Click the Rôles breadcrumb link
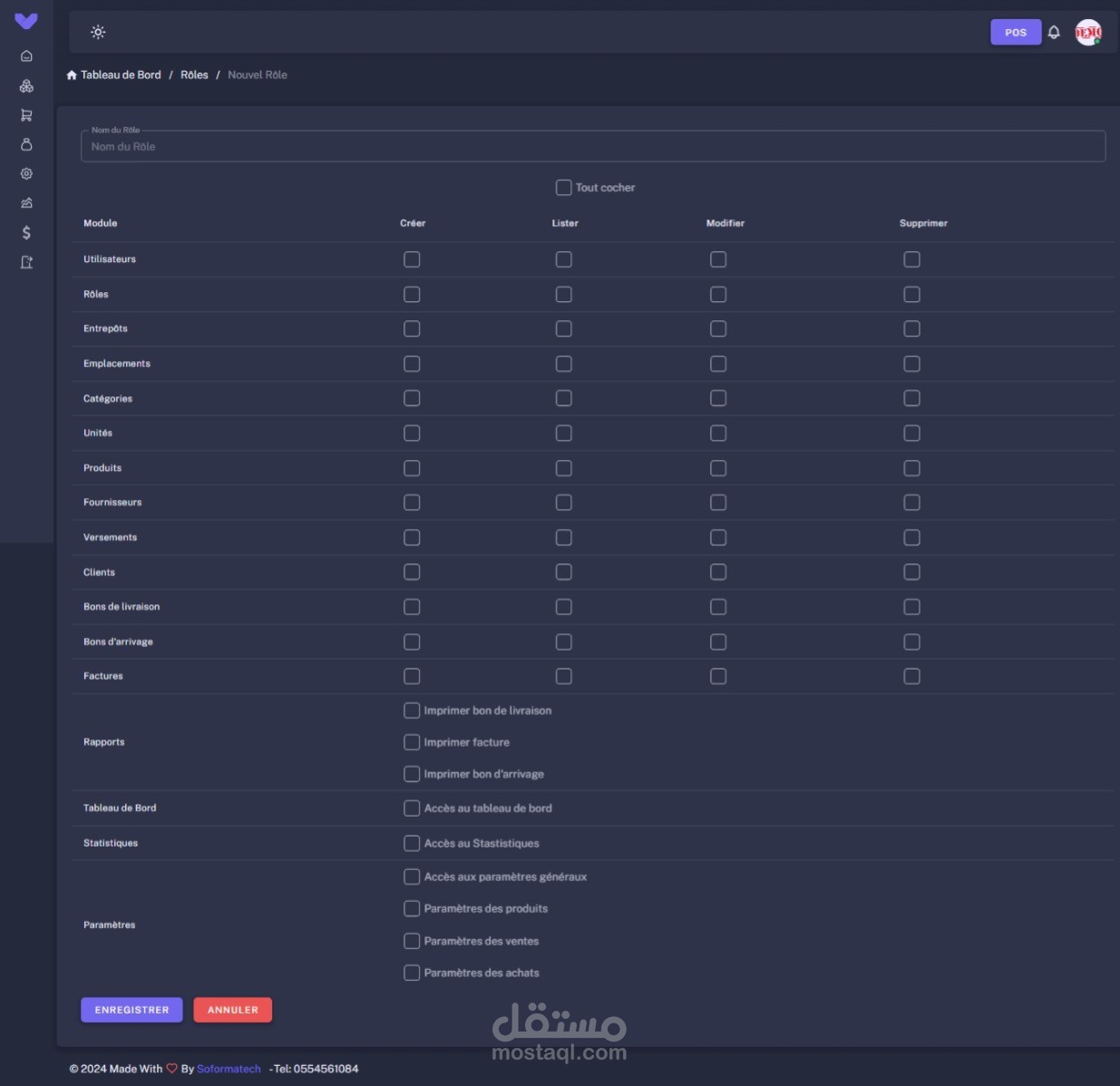 [x=194, y=74]
